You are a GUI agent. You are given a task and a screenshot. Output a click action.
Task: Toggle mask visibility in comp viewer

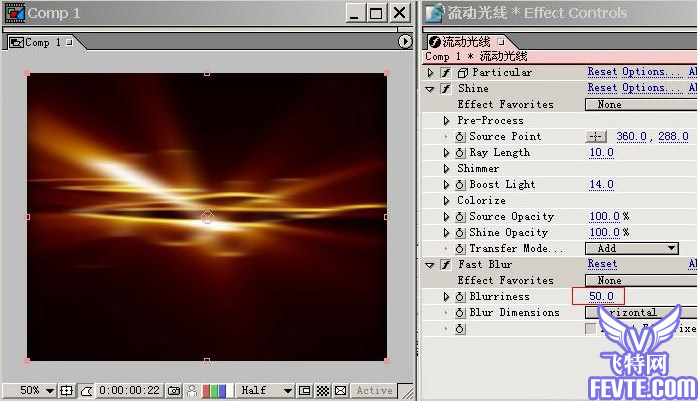click(86, 391)
